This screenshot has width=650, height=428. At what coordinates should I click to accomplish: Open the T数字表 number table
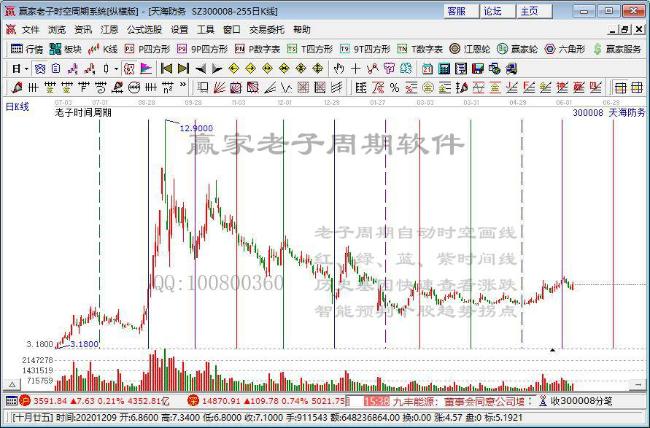pos(420,49)
